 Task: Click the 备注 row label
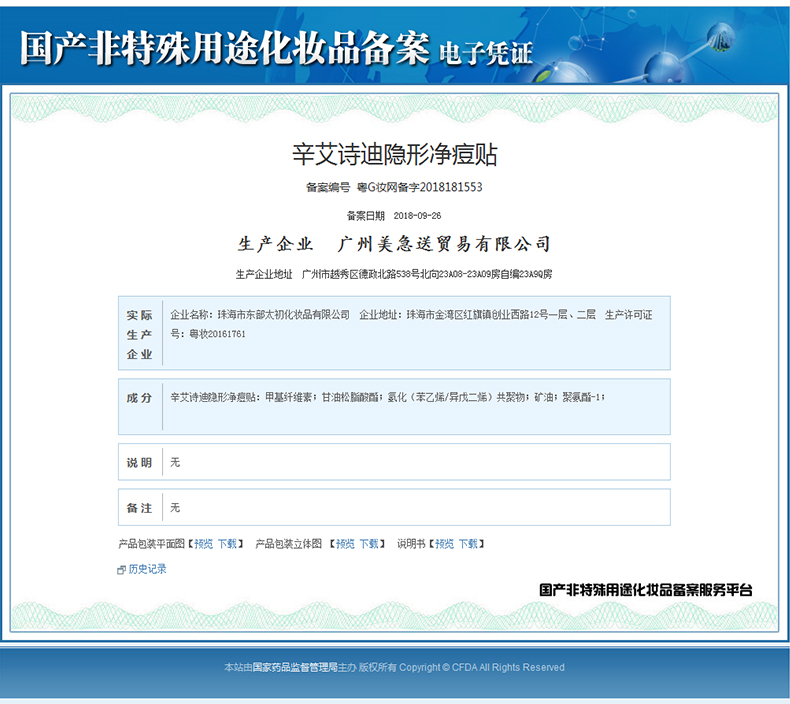tap(139, 508)
